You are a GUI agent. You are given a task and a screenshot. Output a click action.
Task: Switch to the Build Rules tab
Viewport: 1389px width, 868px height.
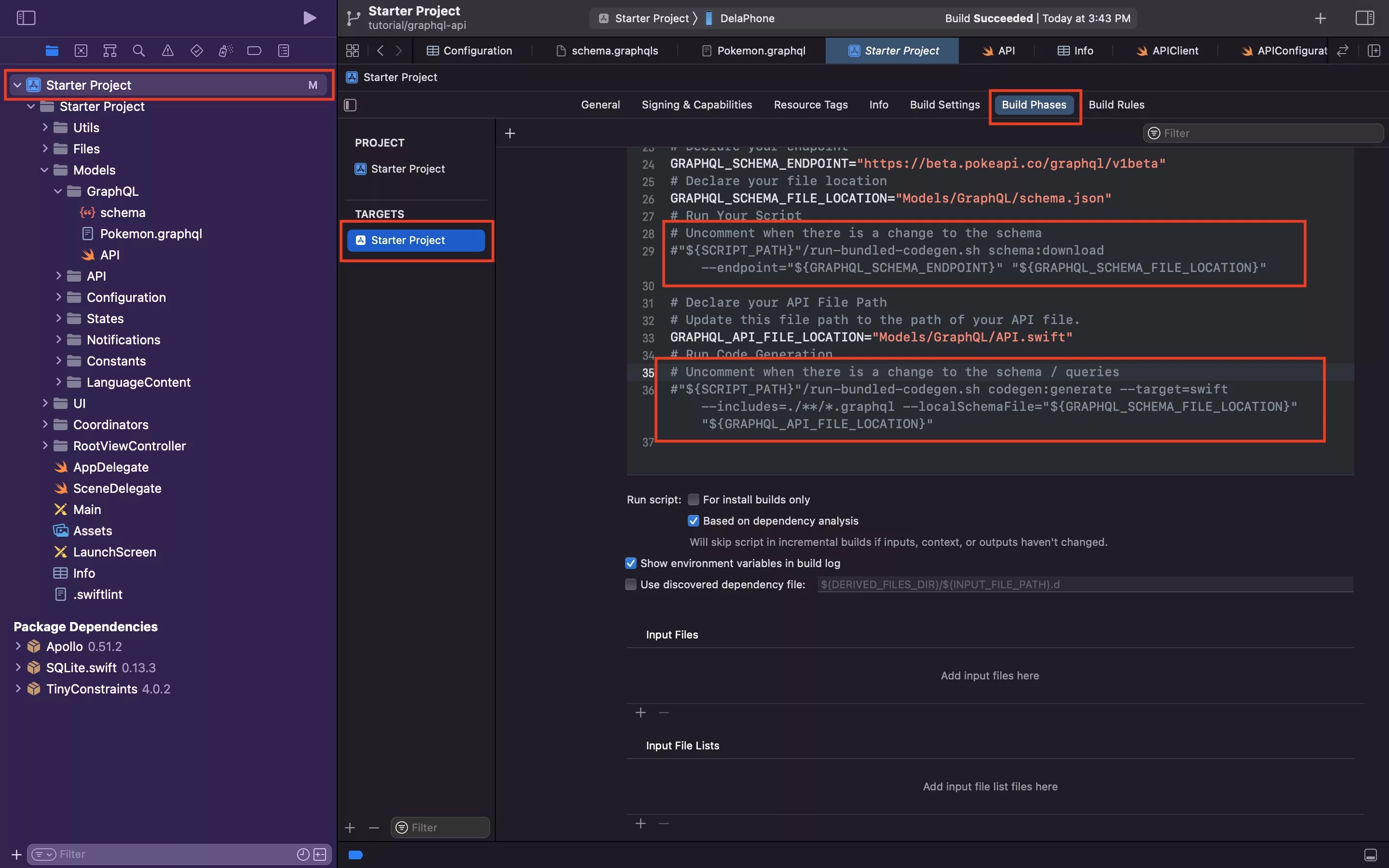point(1116,105)
